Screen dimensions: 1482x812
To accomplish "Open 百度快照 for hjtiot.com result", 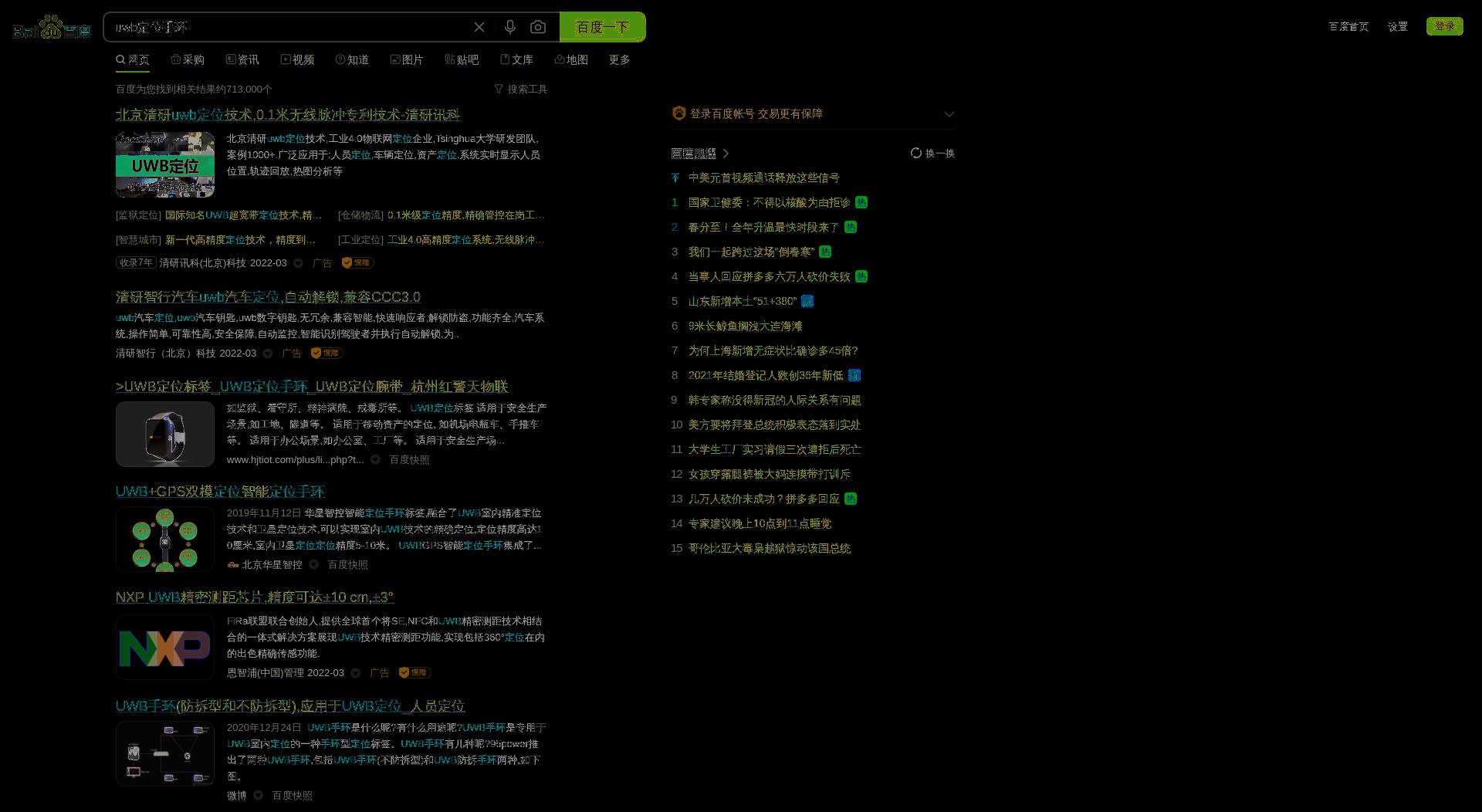I will (x=409, y=460).
